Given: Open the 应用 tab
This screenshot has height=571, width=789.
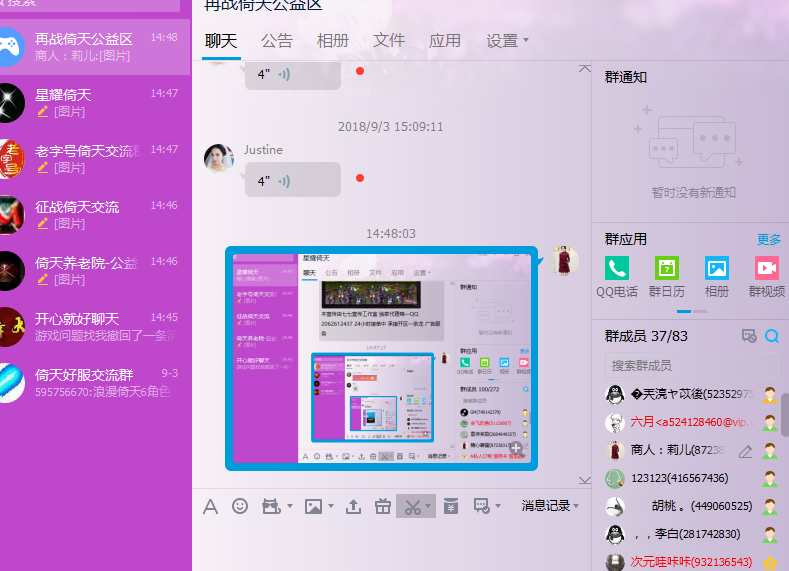Looking at the screenshot, I should point(445,41).
